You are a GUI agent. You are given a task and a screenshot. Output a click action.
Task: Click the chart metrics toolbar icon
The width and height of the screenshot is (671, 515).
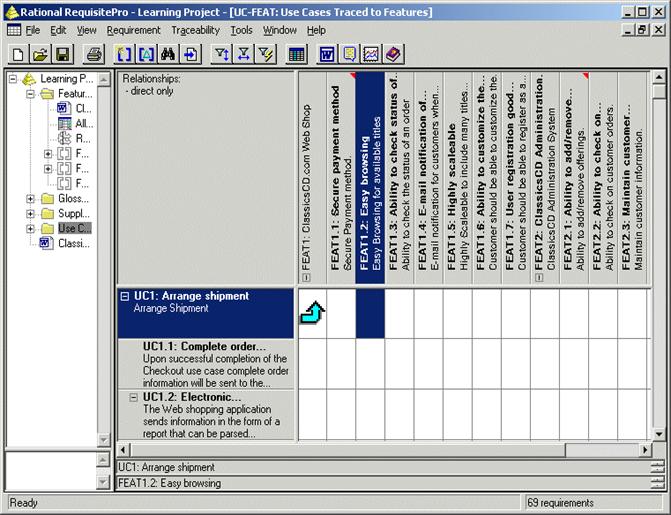[x=371, y=54]
